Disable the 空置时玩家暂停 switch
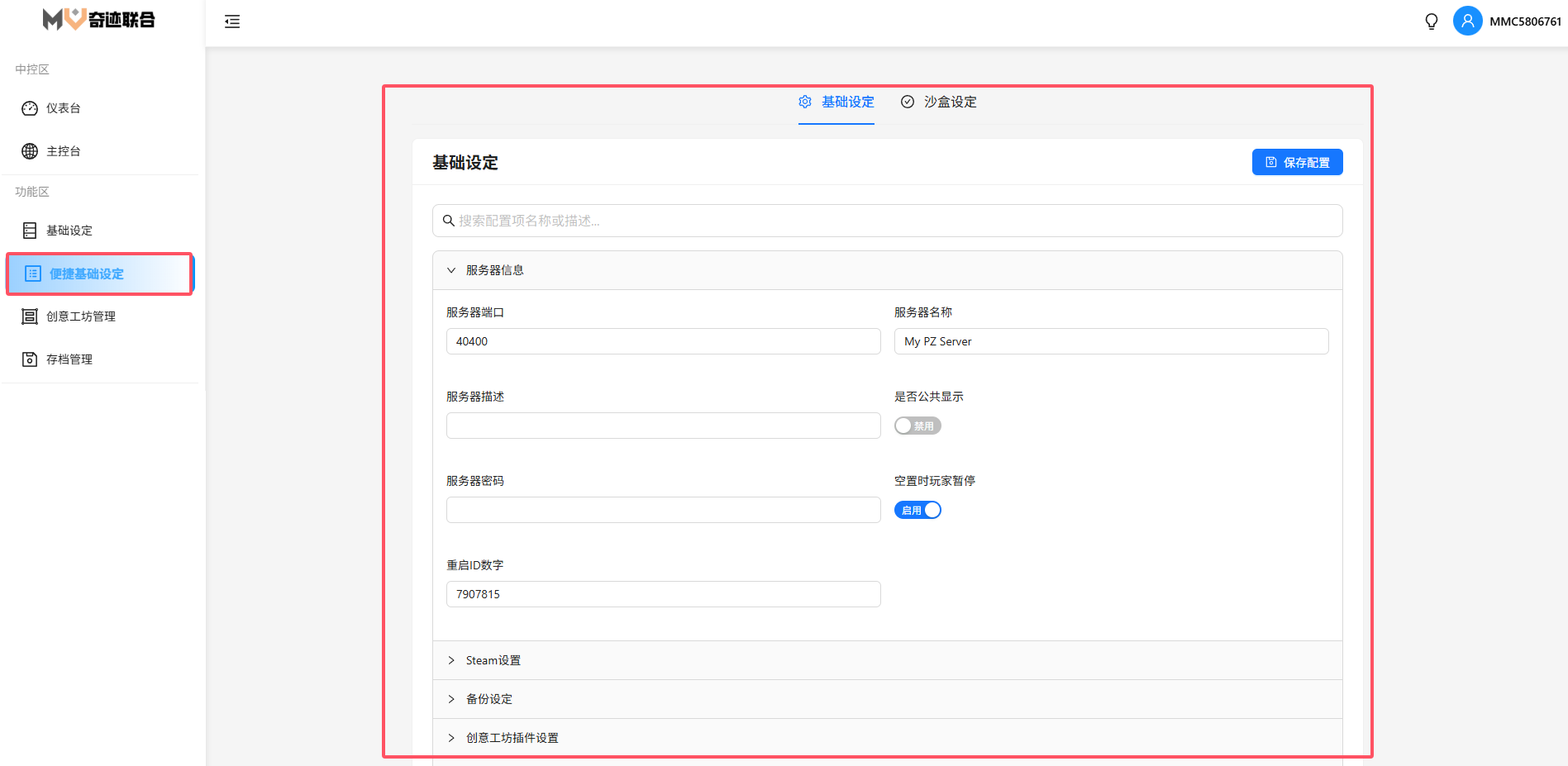Image resolution: width=1568 pixels, height=766 pixels. pos(917,511)
